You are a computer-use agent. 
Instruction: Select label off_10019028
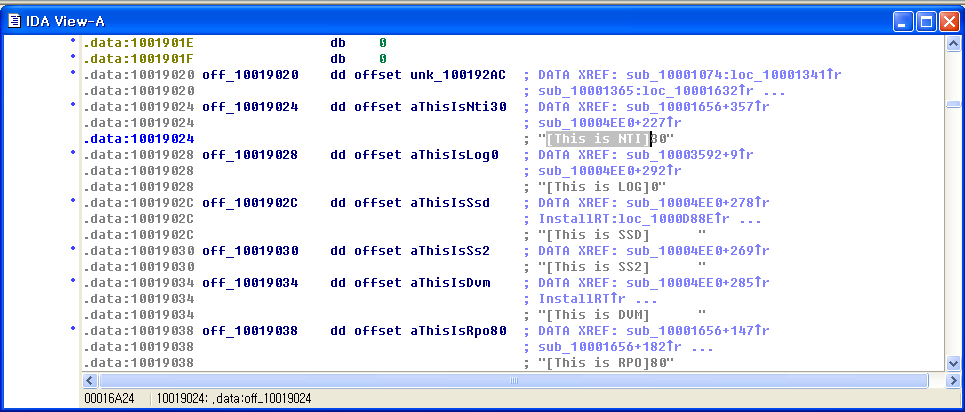250,155
